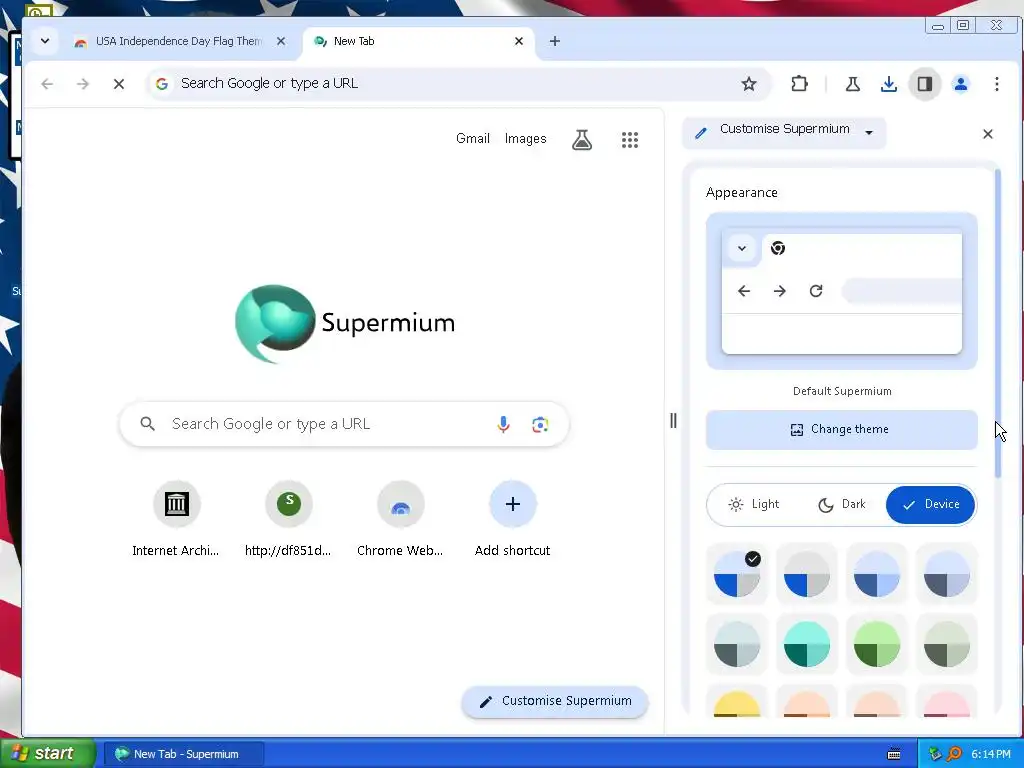Click the side panel scrollbar
Screen dimensions: 1024x768
[997, 323]
